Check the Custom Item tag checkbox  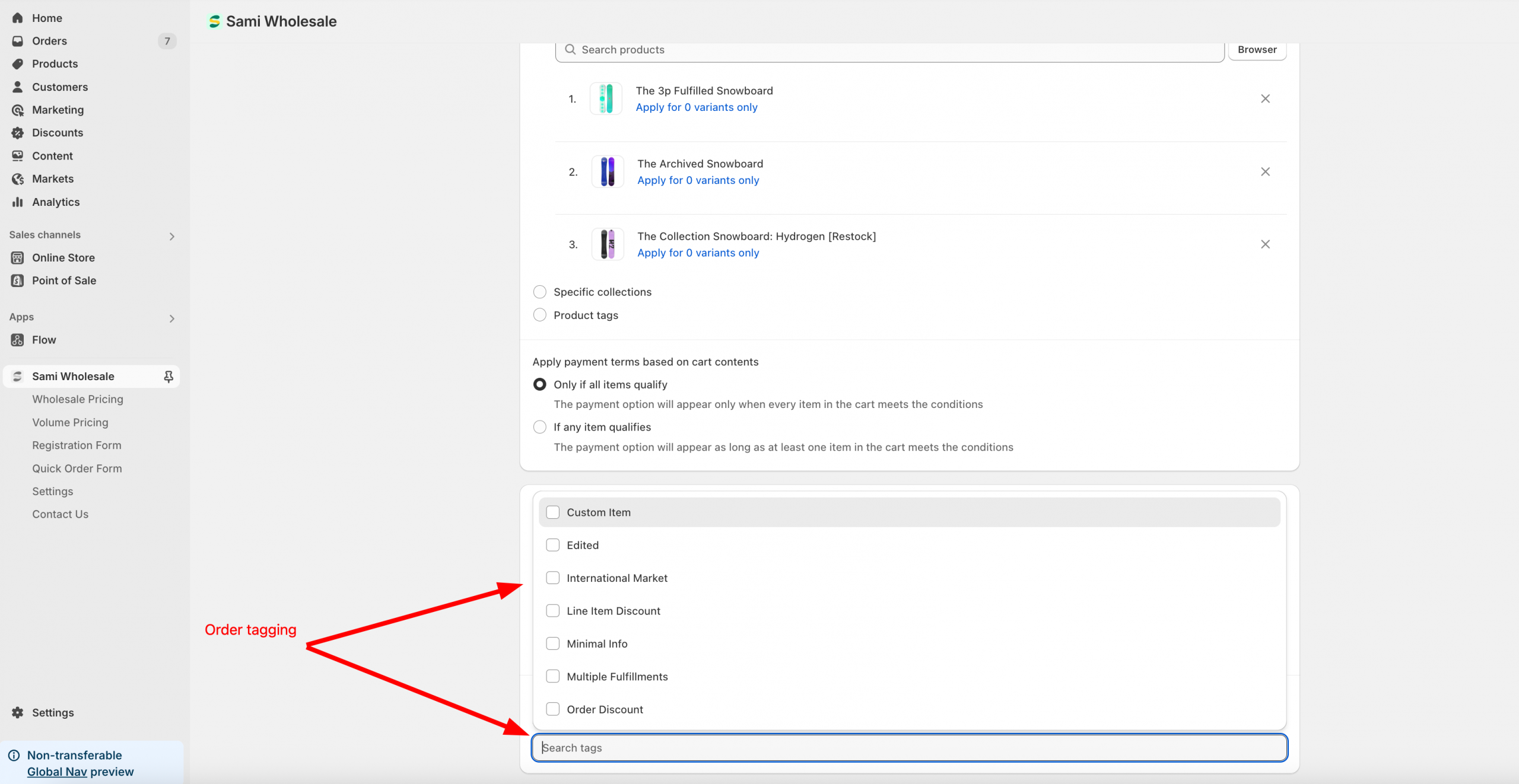(552, 512)
